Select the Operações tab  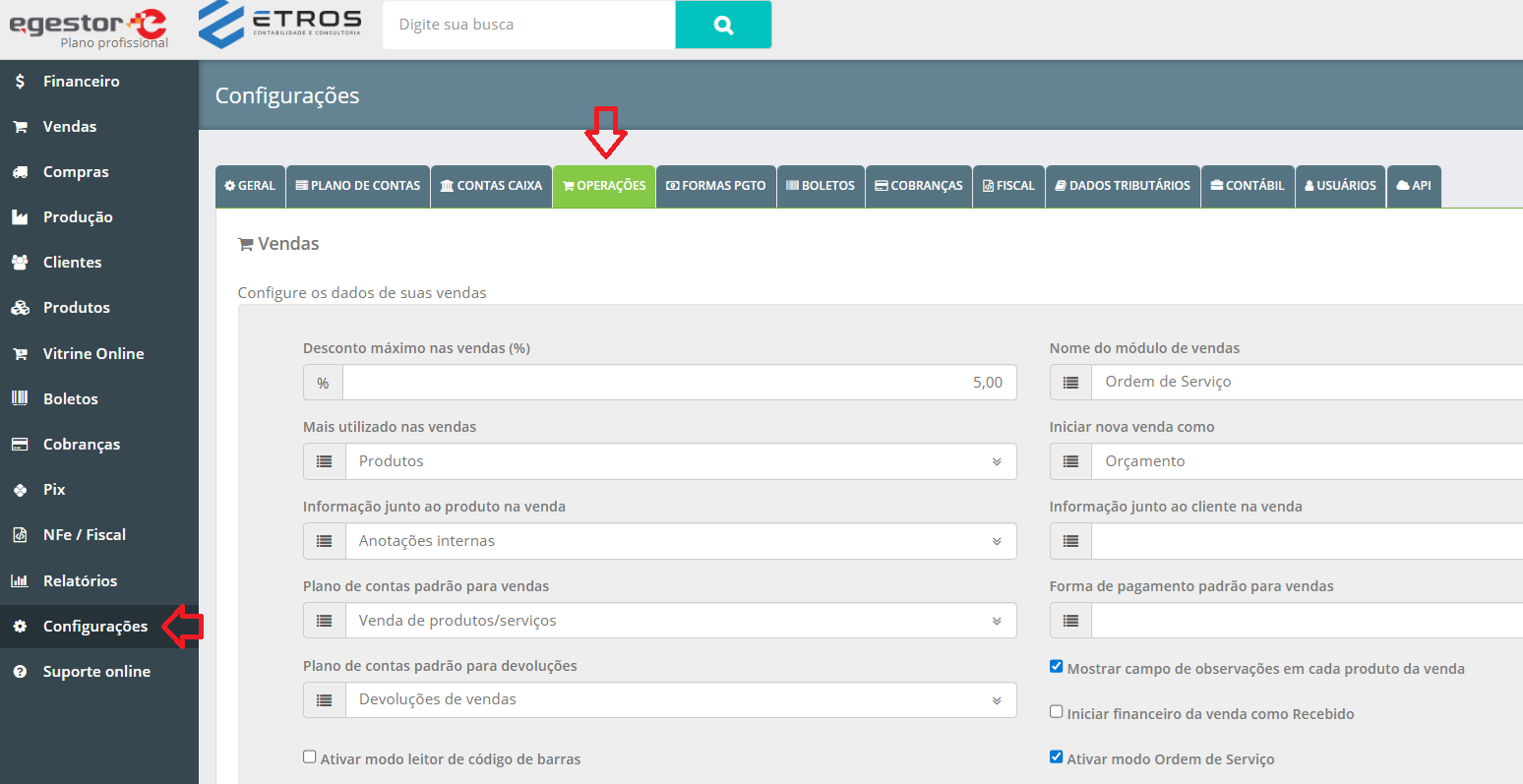click(x=604, y=186)
